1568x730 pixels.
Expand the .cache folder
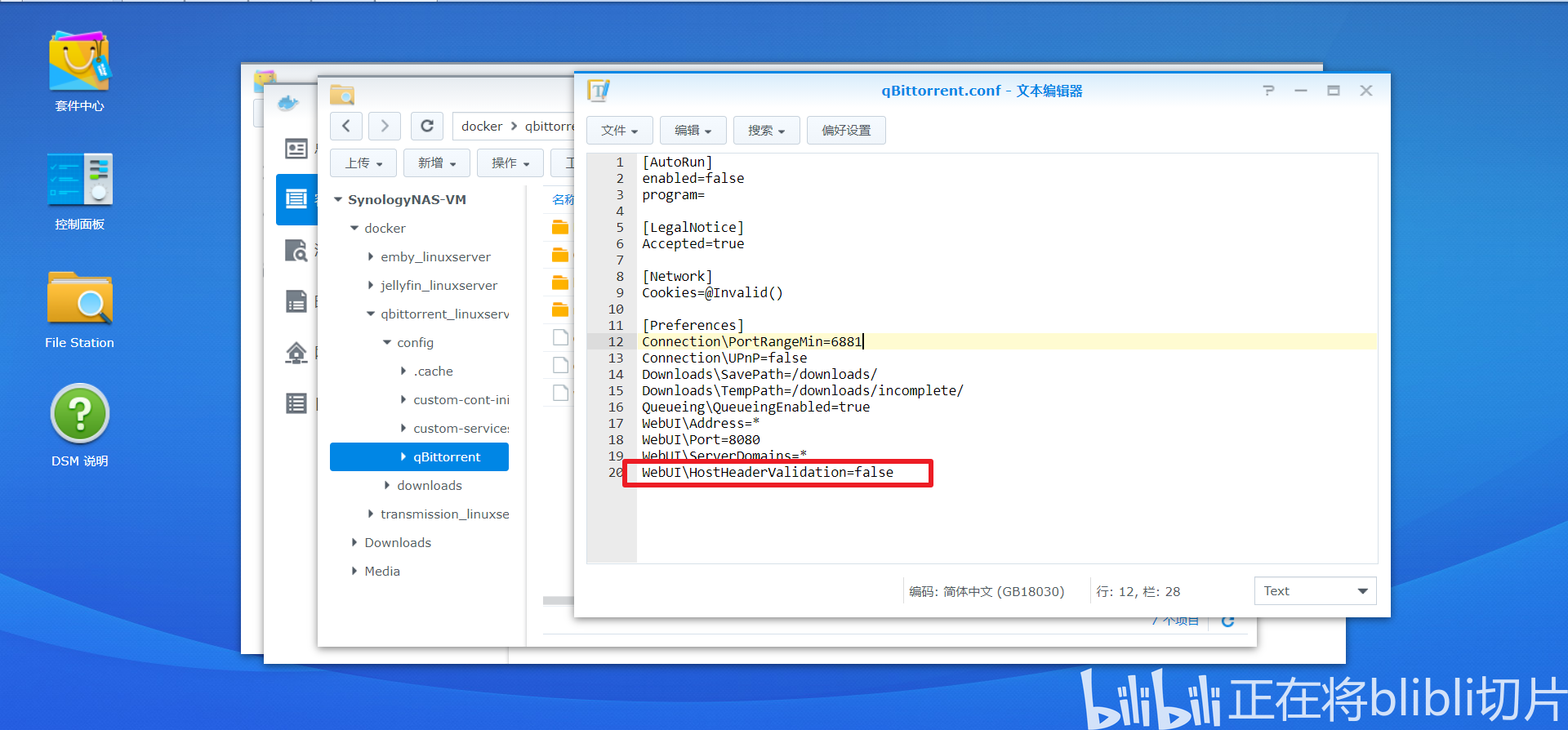(x=403, y=372)
